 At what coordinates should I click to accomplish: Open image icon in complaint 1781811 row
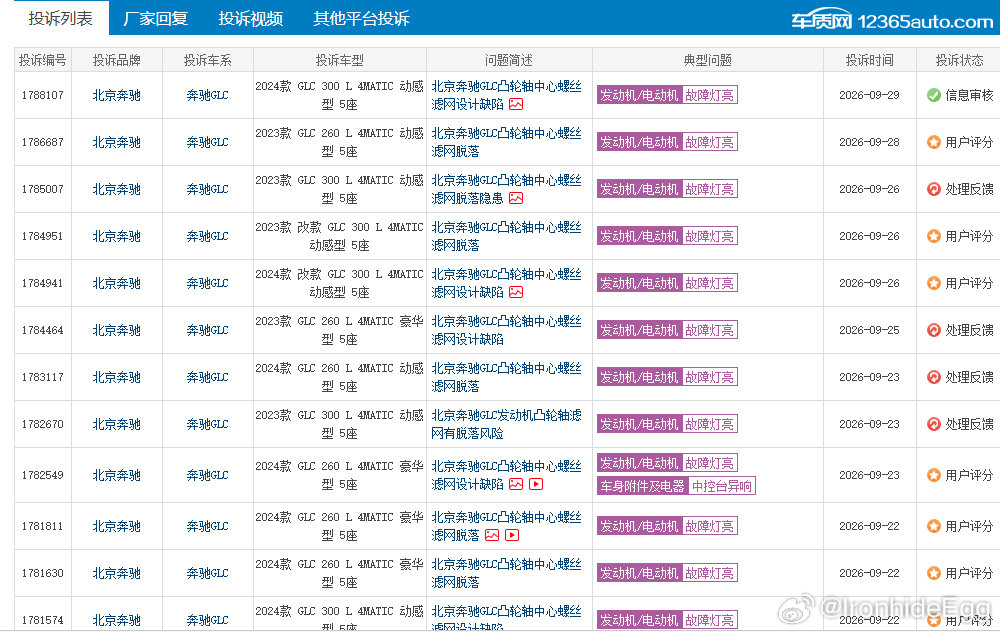492,535
